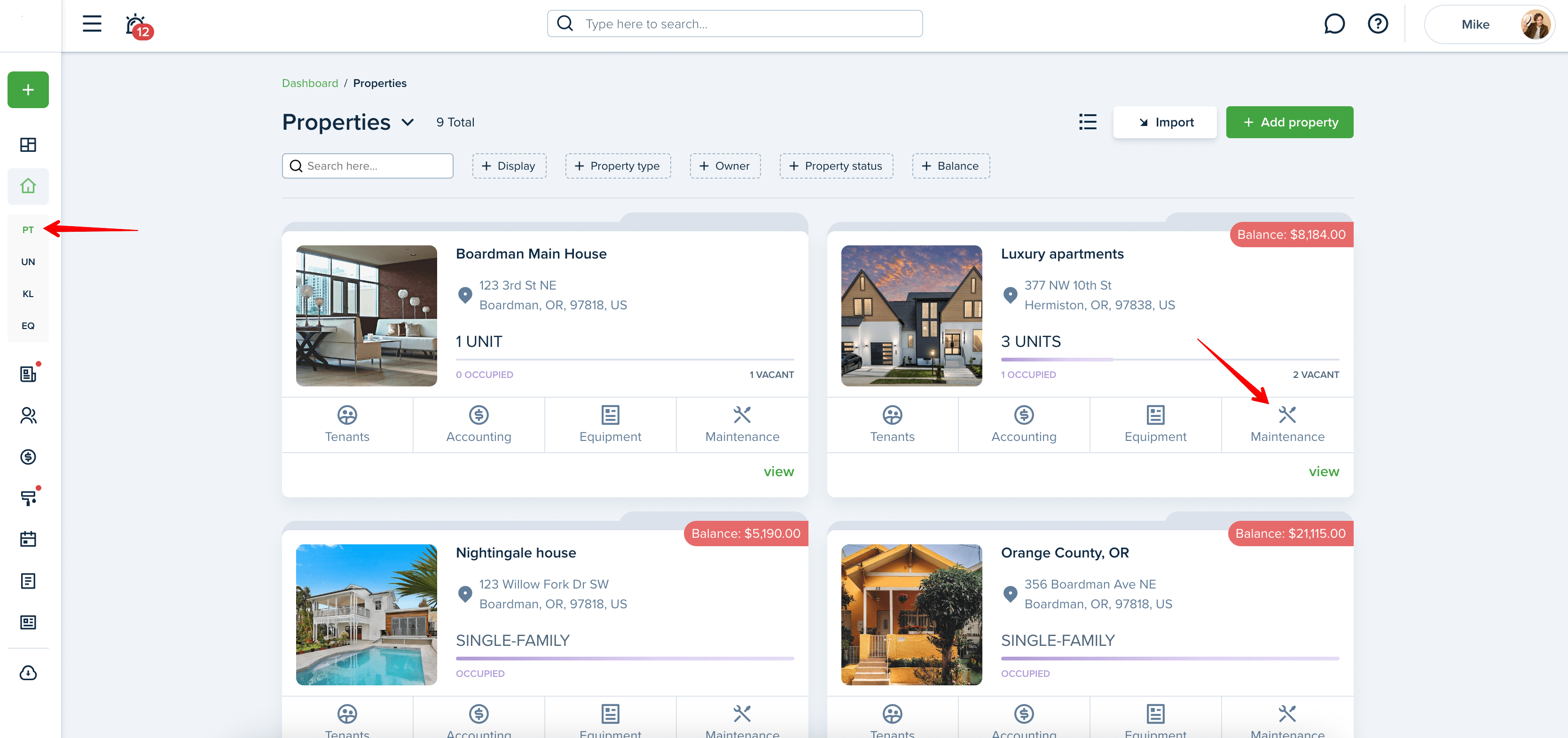This screenshot has height=738, width=1568.
Task: Switch to list view layout
Action: [x=1088, y=122]
